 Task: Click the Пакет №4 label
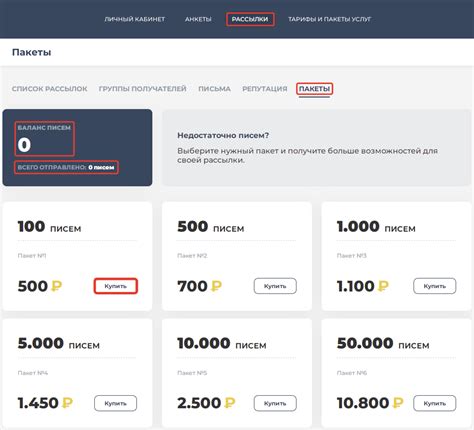point(33,373)
